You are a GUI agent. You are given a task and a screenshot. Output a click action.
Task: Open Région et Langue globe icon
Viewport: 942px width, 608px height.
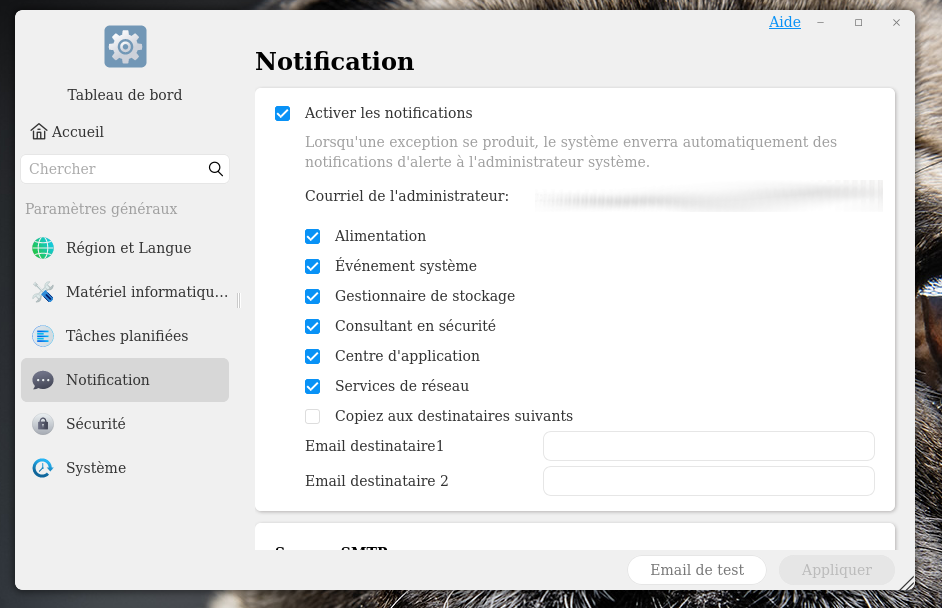43,248
